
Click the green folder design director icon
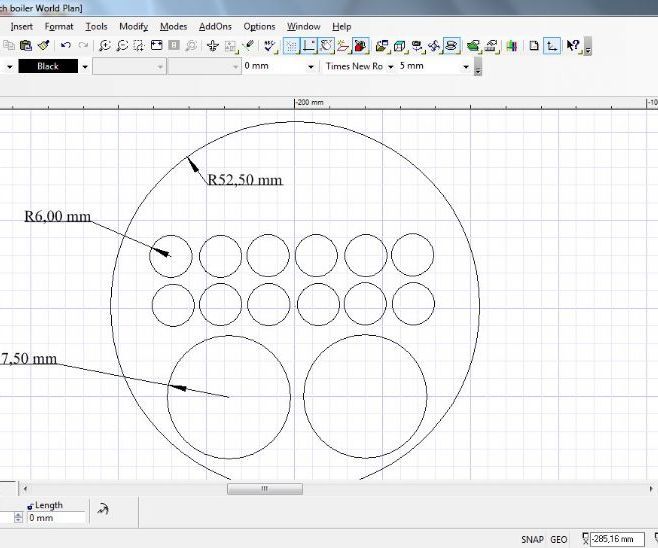[473, 46]
